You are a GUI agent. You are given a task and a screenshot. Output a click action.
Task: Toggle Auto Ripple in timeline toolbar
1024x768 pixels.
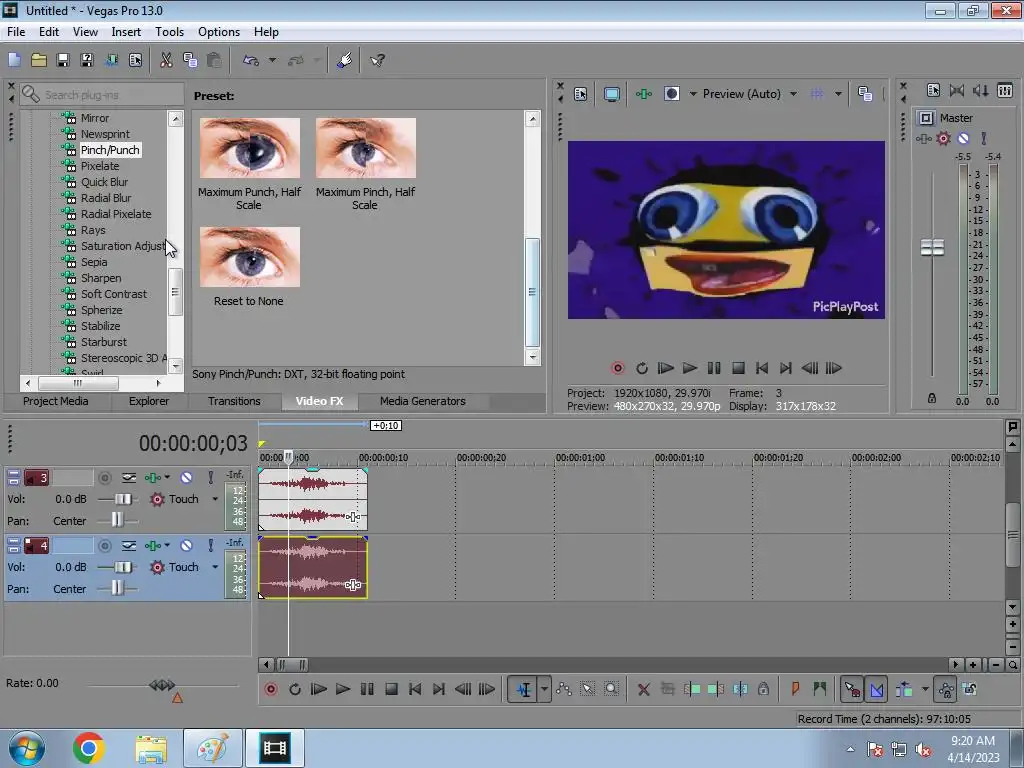(x=904, y=689)
